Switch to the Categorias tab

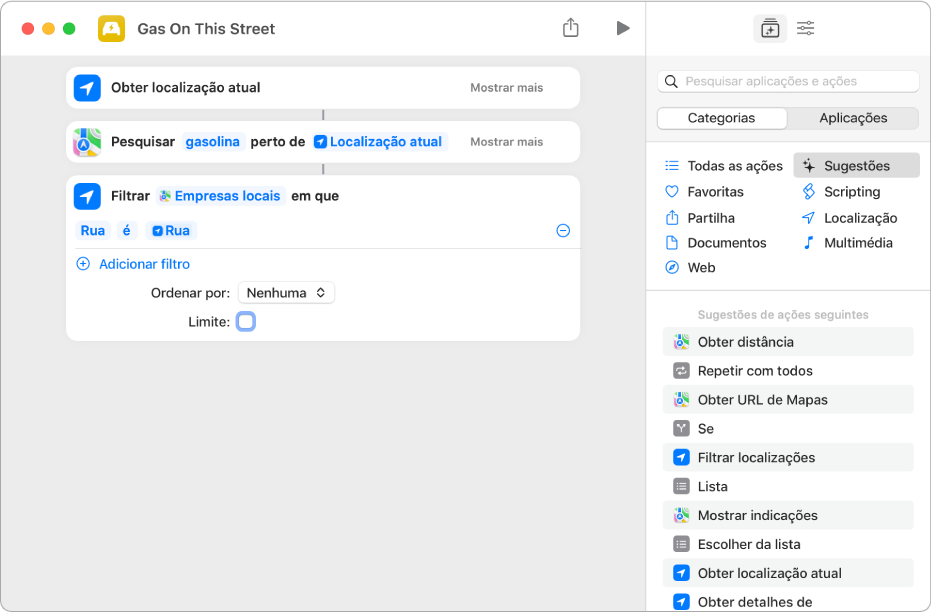[x=722, y=118]
